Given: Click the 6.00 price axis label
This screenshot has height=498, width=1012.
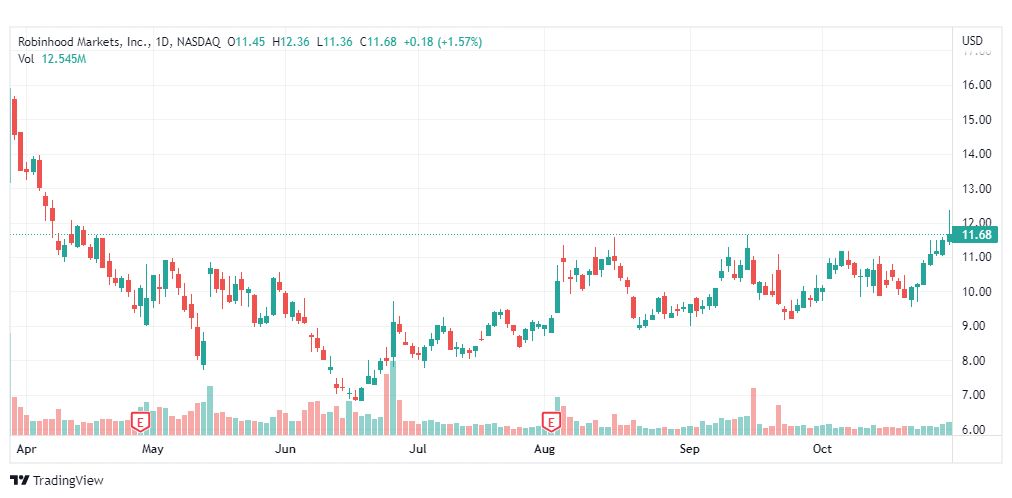Looking at the screenshot, I should pos(976,430).
